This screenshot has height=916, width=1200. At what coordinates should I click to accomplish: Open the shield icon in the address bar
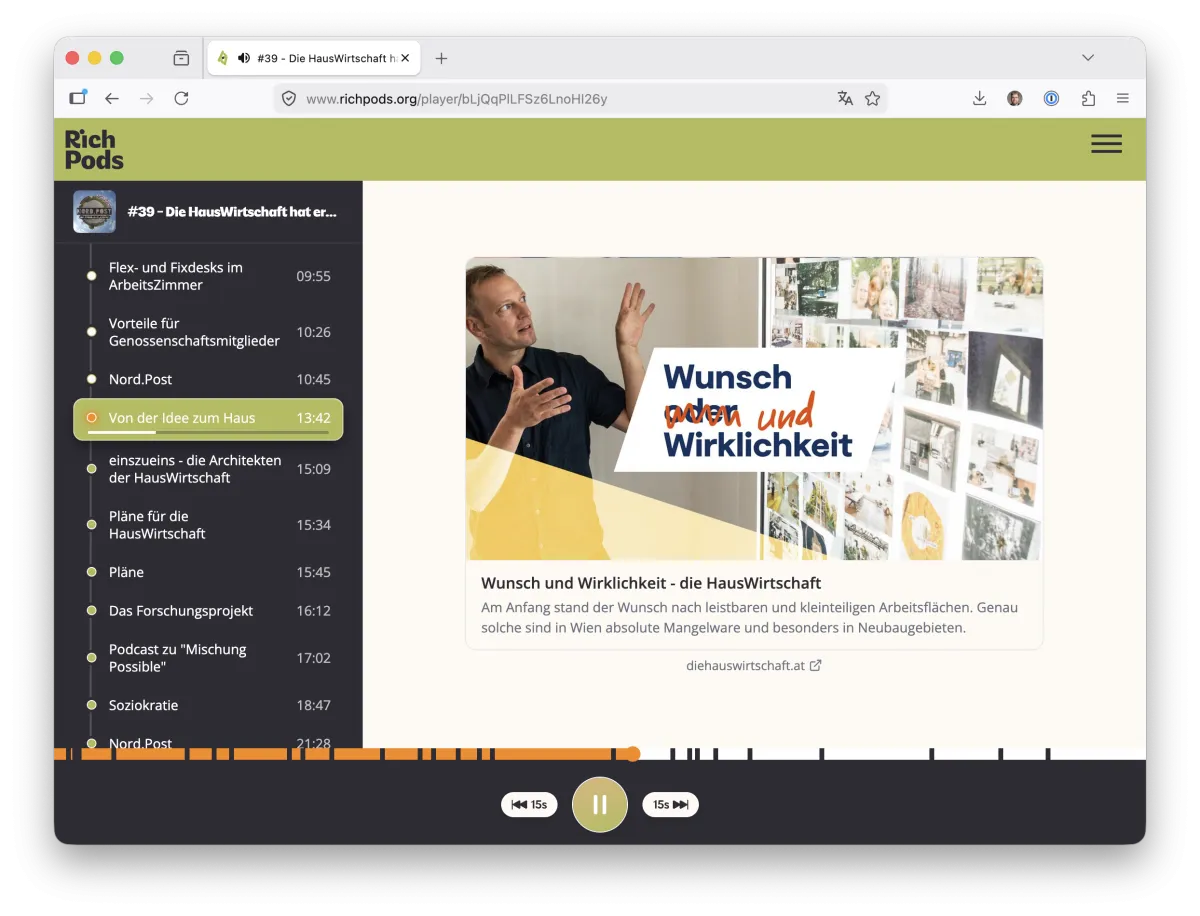pos(289,98)
